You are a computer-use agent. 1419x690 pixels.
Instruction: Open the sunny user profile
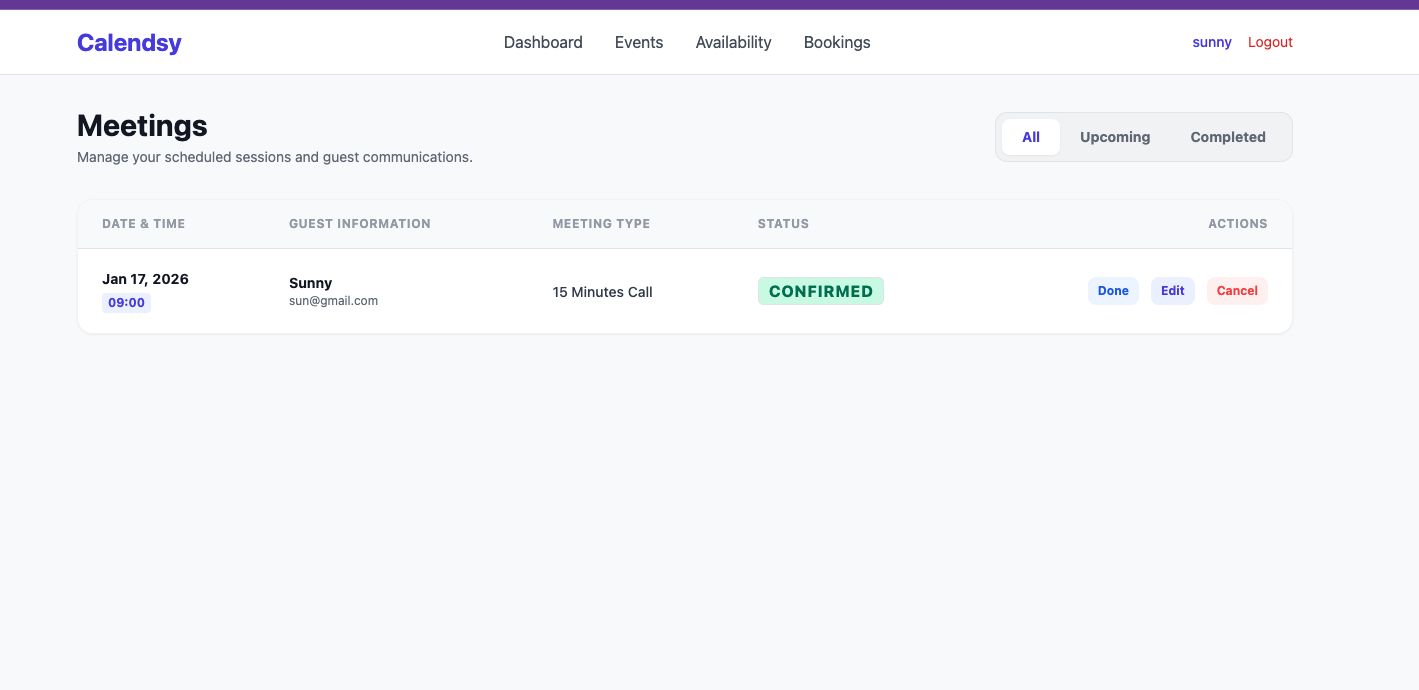(1212, 43)
